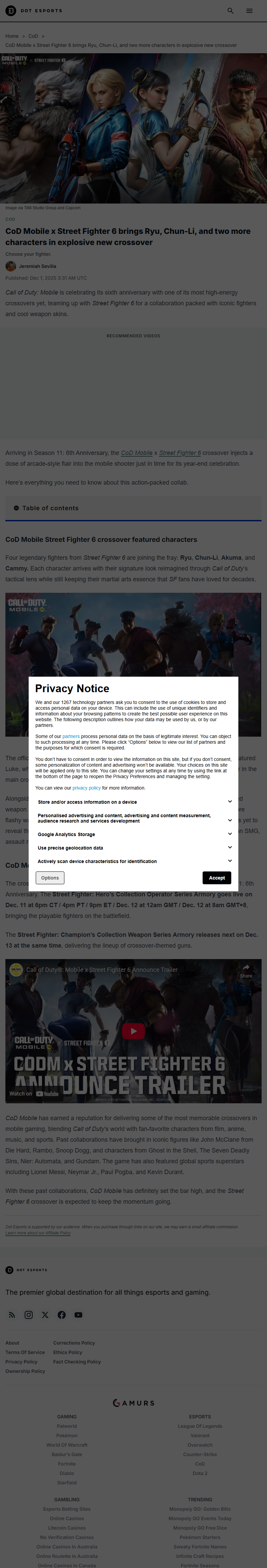267x1568 pixels.
Task: Open the YouTube icon in footer
Action: coord(79,1315)
